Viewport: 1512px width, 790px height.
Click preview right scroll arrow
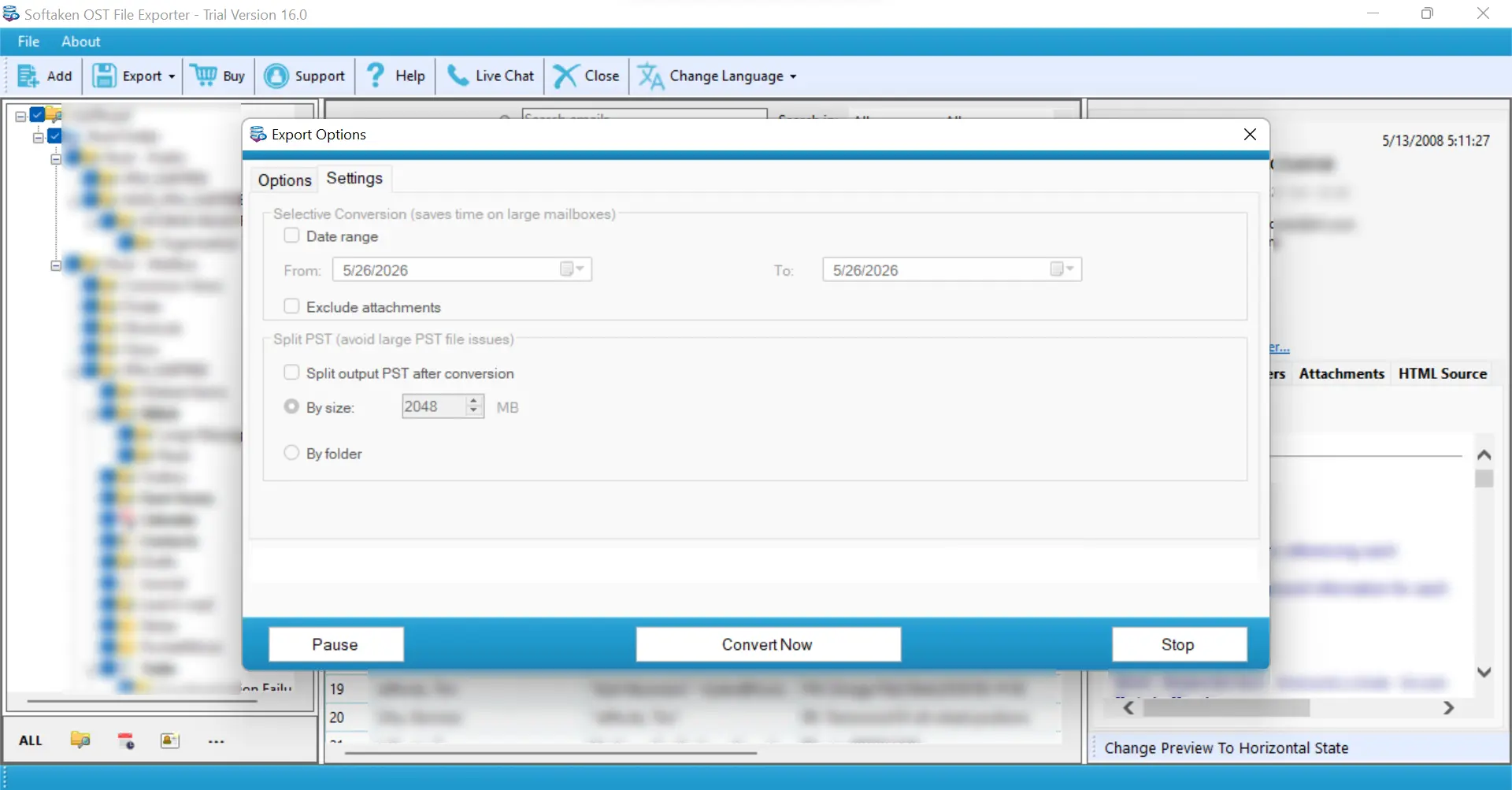click(x=1448, y=707)
